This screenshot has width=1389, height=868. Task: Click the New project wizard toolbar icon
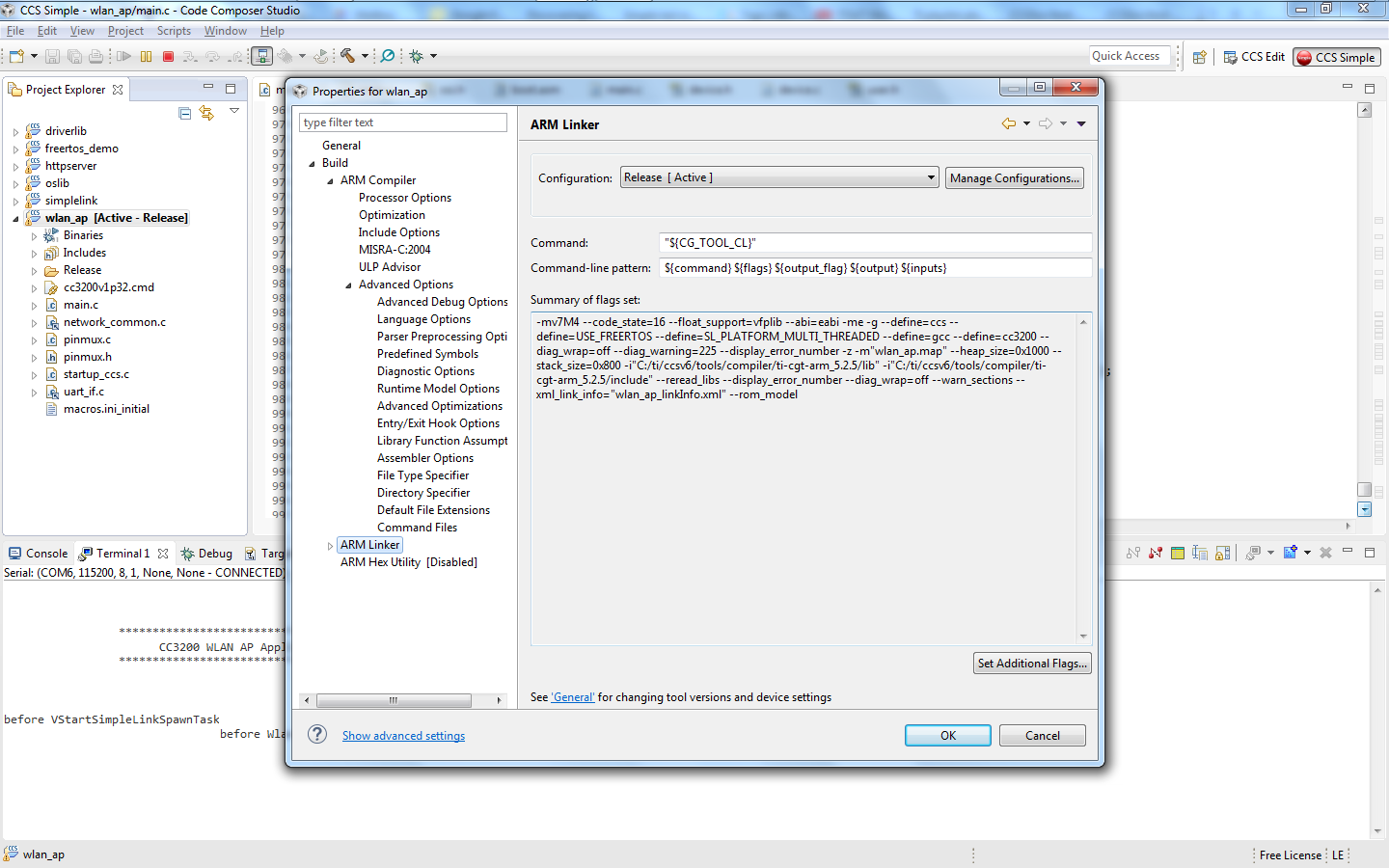16,56
